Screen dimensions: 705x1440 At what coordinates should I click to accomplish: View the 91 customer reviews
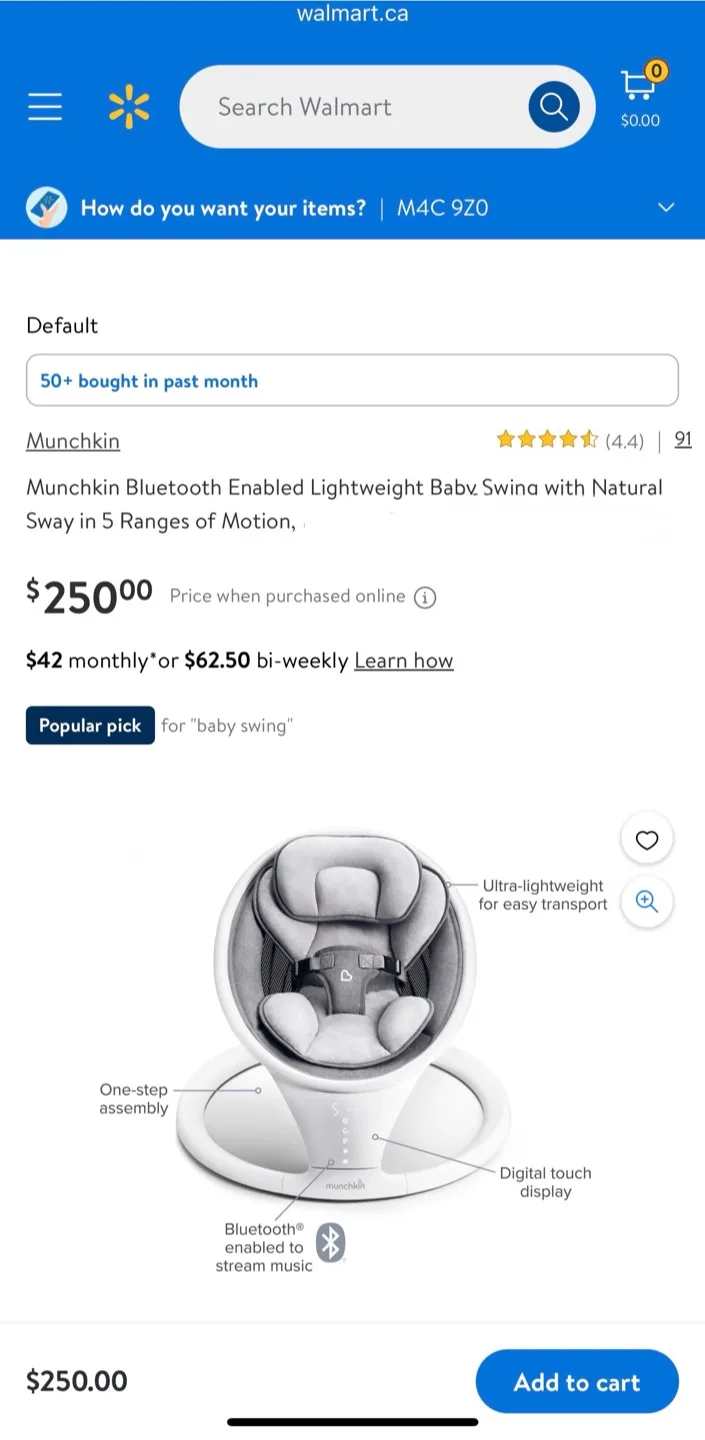(x=683, y=440)
